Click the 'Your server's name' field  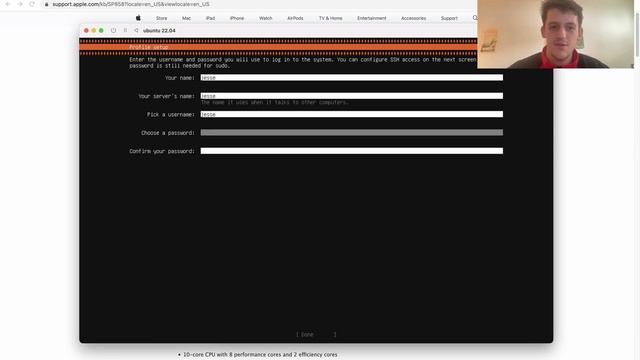coord(351,96)
